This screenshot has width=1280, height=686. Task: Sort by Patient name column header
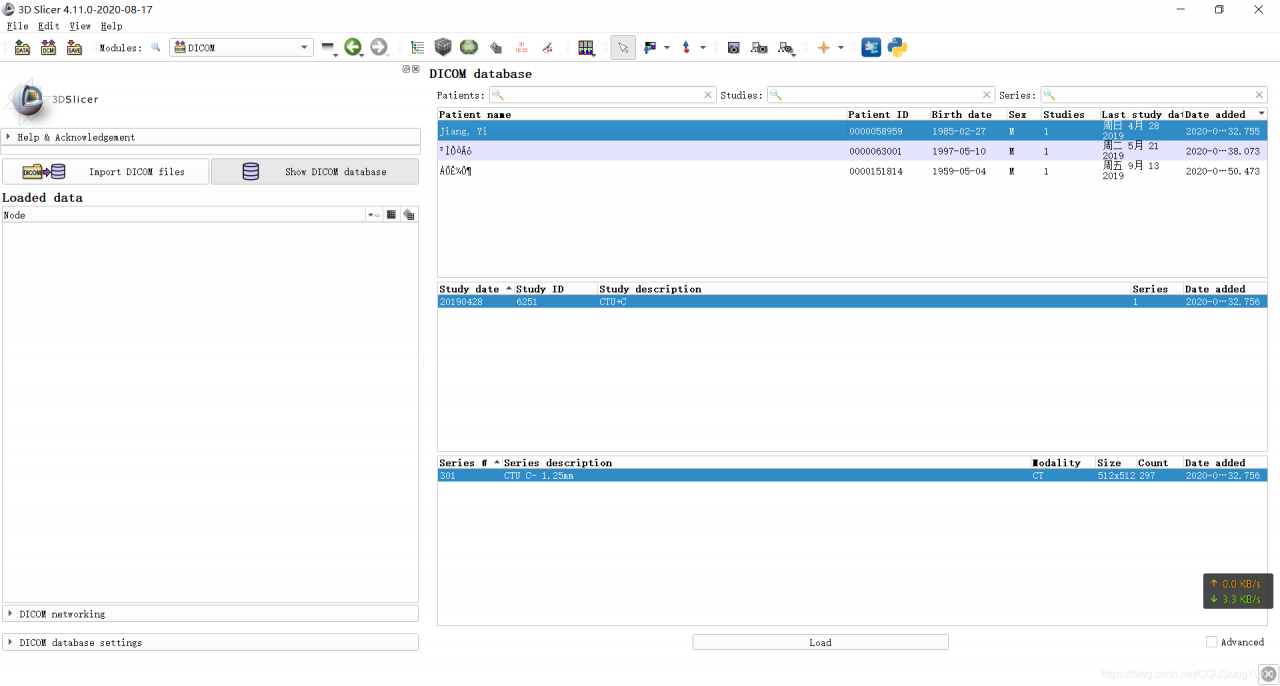coord(642,114)
